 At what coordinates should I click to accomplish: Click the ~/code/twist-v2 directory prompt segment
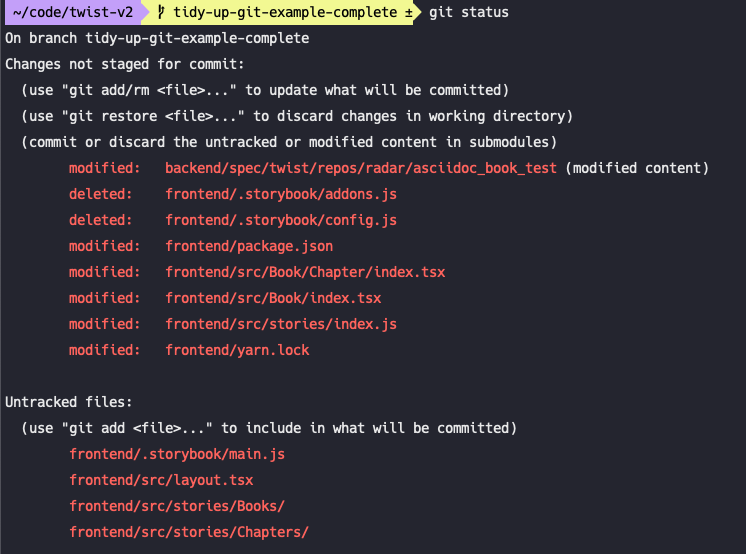pos(72,13)
